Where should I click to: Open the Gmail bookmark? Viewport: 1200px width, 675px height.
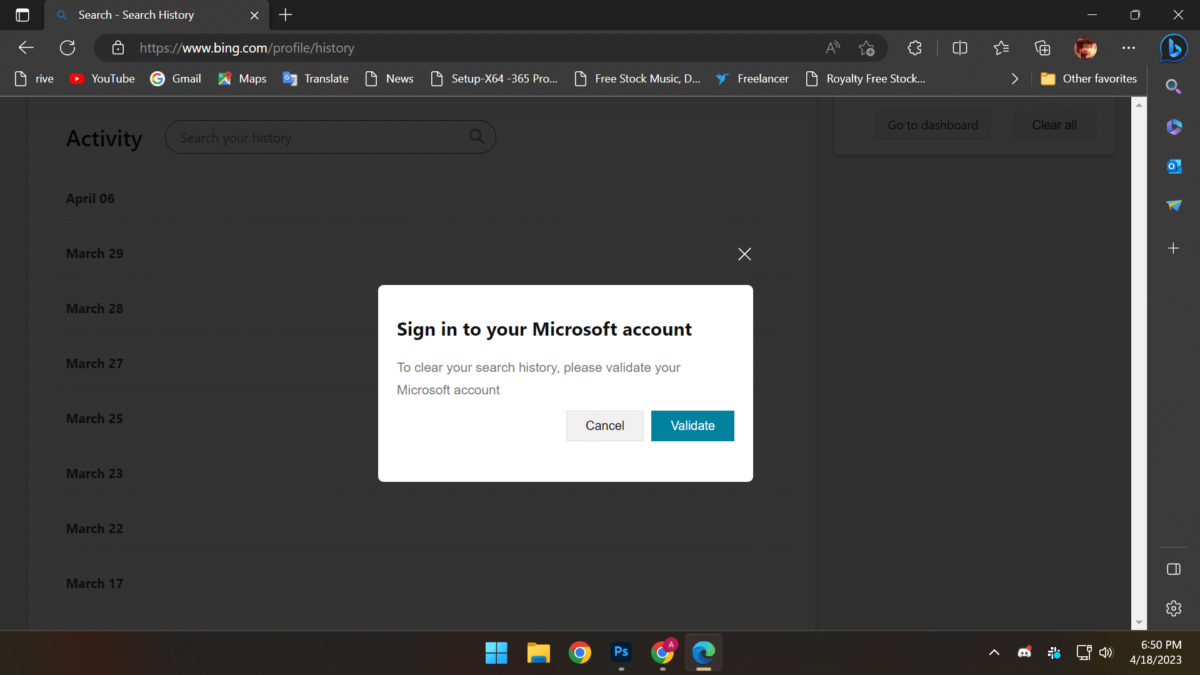[175, 78]
